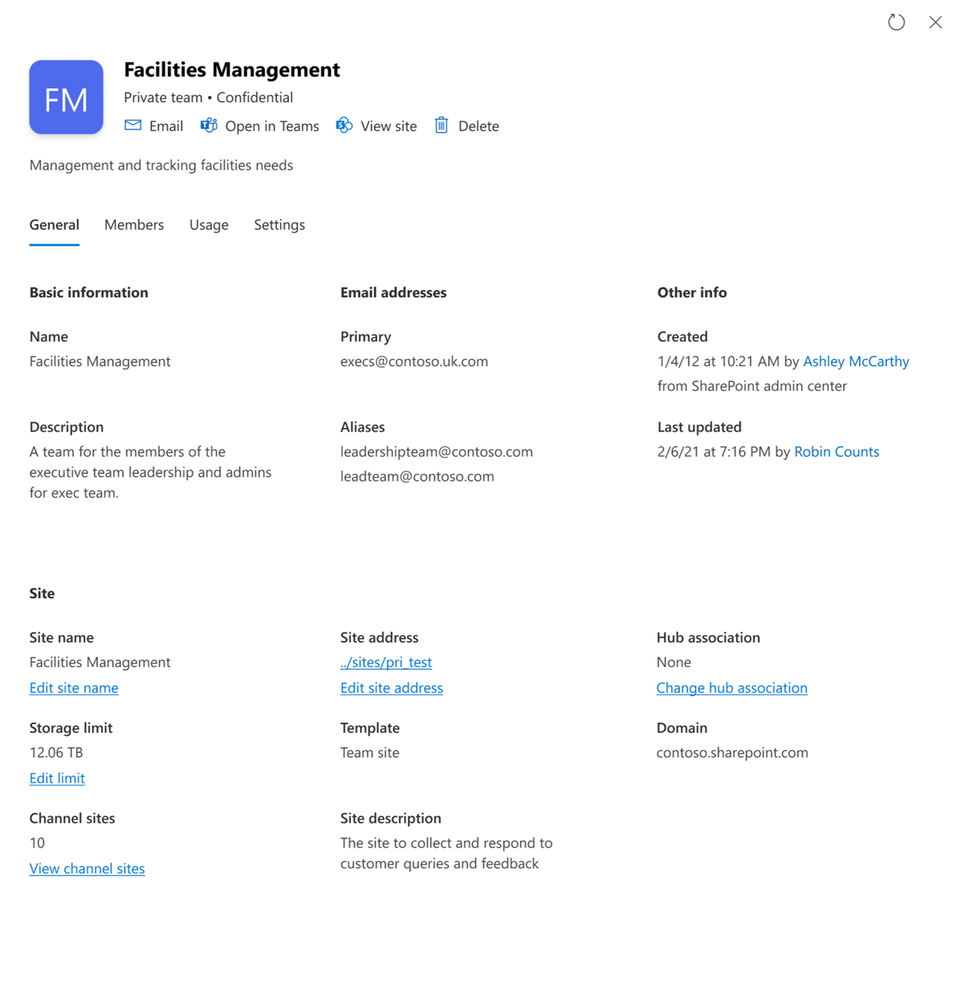Click Edit site address link

click(391, 688)
